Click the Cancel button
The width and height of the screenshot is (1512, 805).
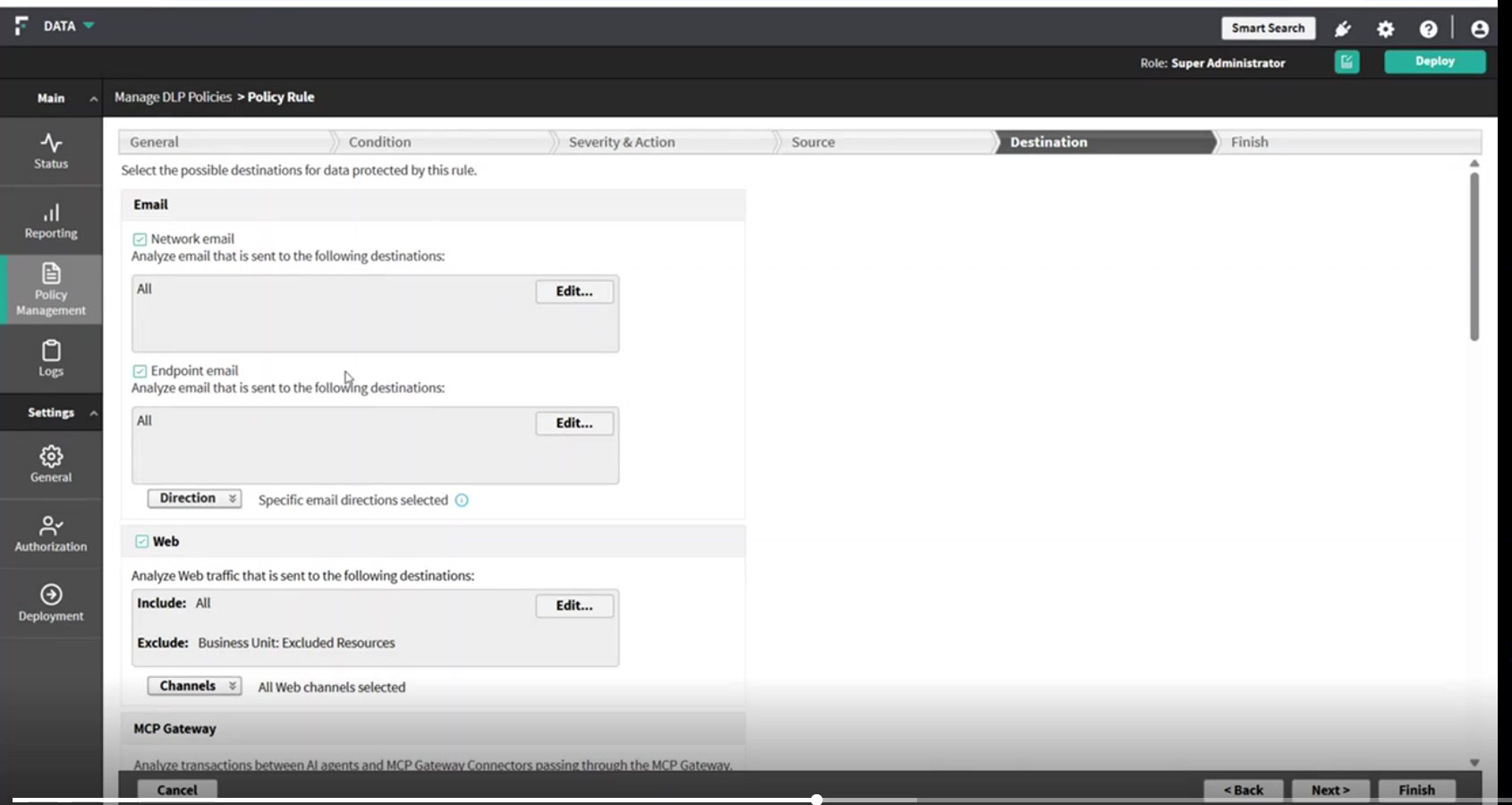coord(177,790)
